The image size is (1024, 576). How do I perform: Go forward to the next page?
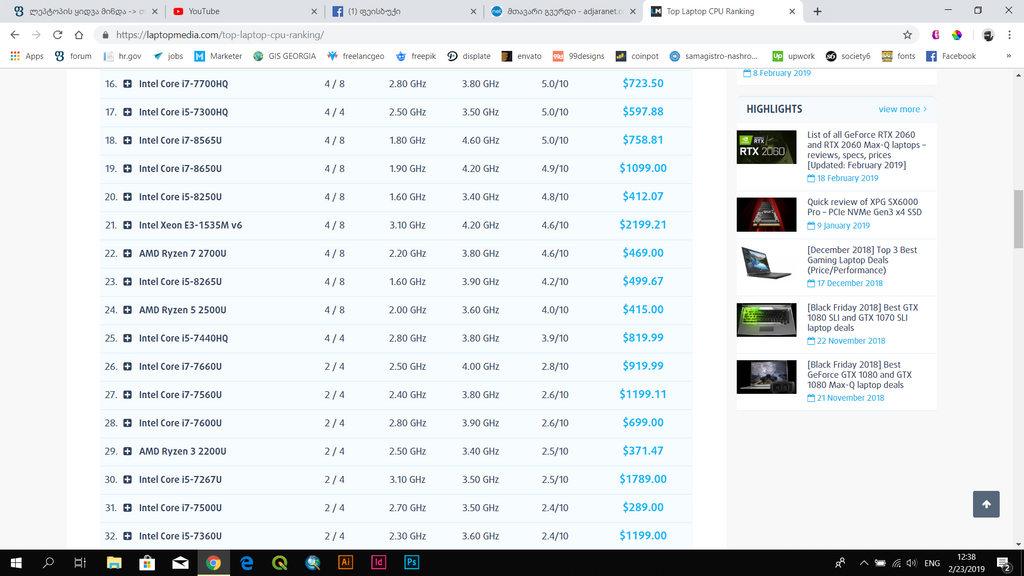(36, 35)
